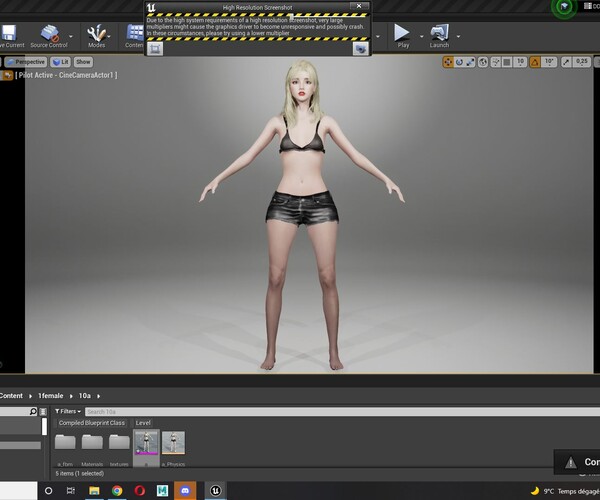Viewport: 600px width, 500px height.
Task: Open File Explorer from the taskbar
Action: [x=94, y=490]
